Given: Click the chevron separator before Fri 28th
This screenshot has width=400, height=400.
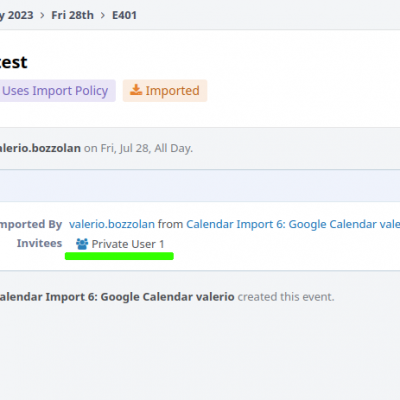Looking at the screenshot, I should point(42,15).
